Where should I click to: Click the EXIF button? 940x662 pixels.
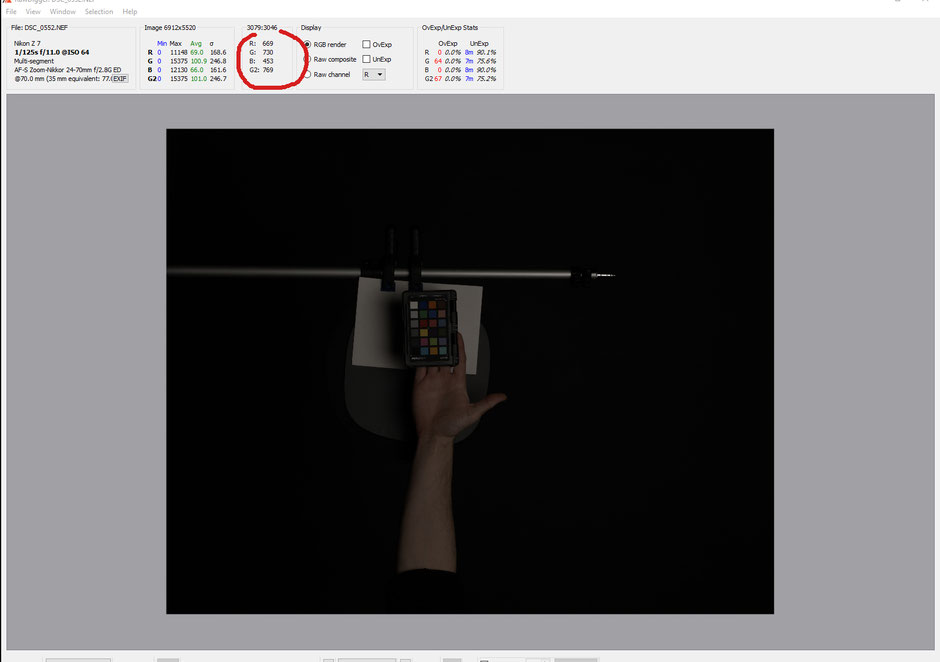click(x=120, y=79)
